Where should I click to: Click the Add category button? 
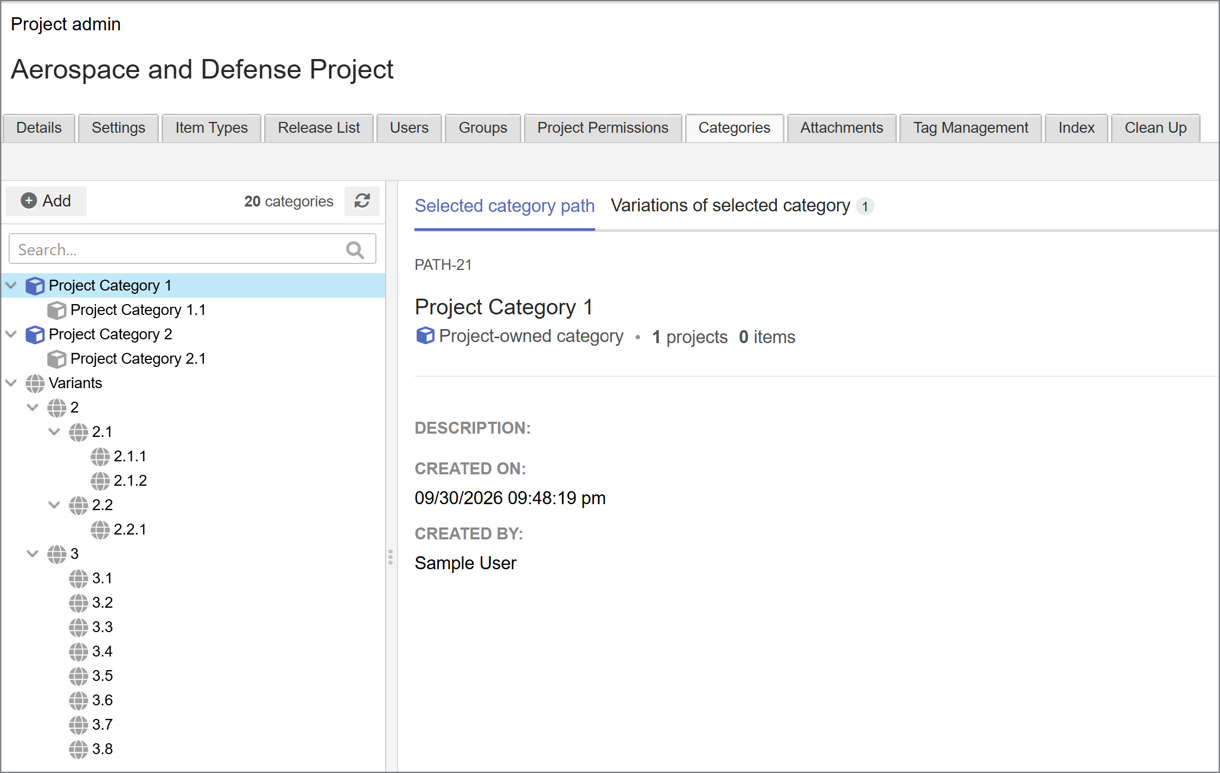tap(46, 201)
